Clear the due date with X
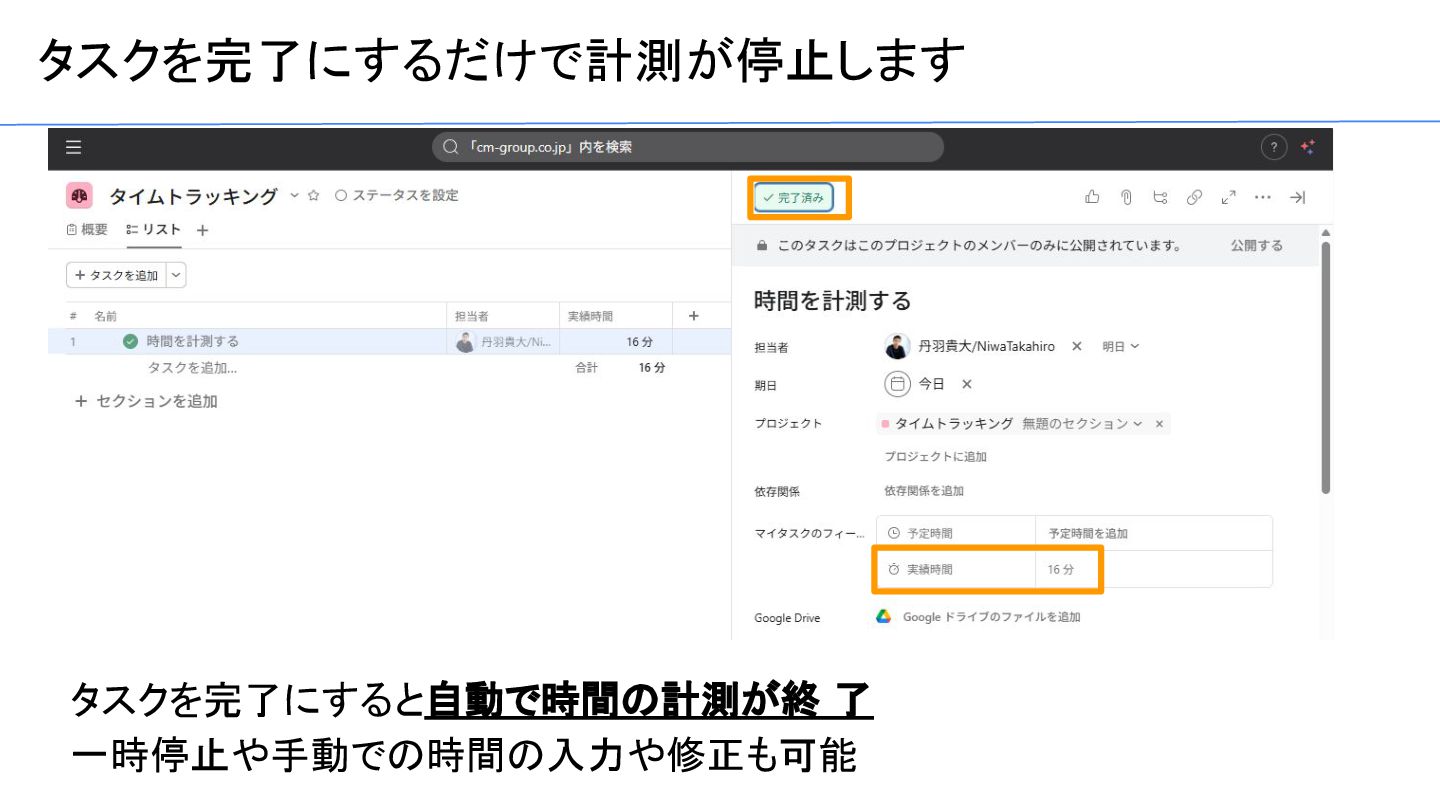The width and height of the screenshot is (1440, 810). coord(967,384)
